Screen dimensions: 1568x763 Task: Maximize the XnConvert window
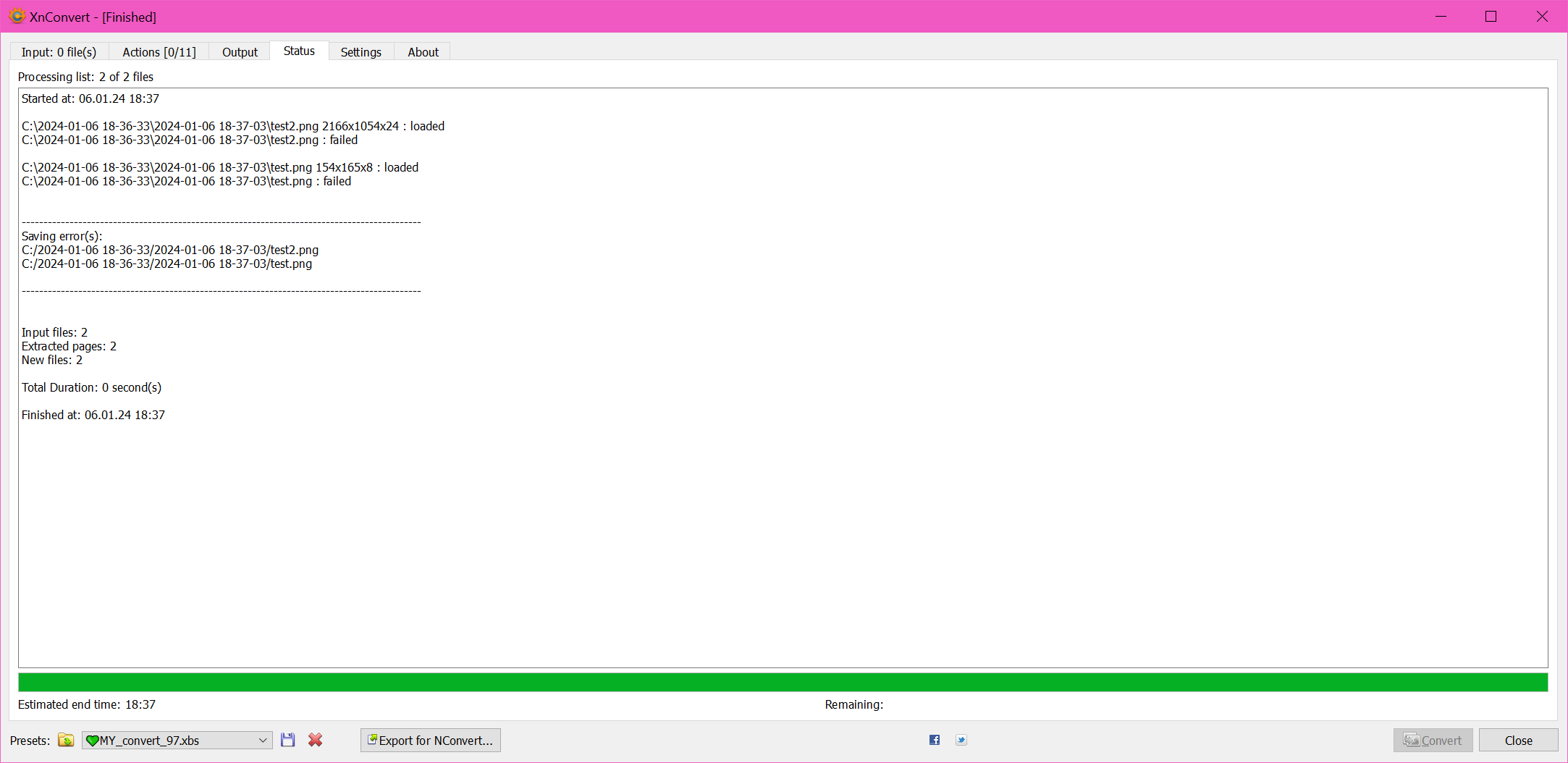click(1491, 16)
